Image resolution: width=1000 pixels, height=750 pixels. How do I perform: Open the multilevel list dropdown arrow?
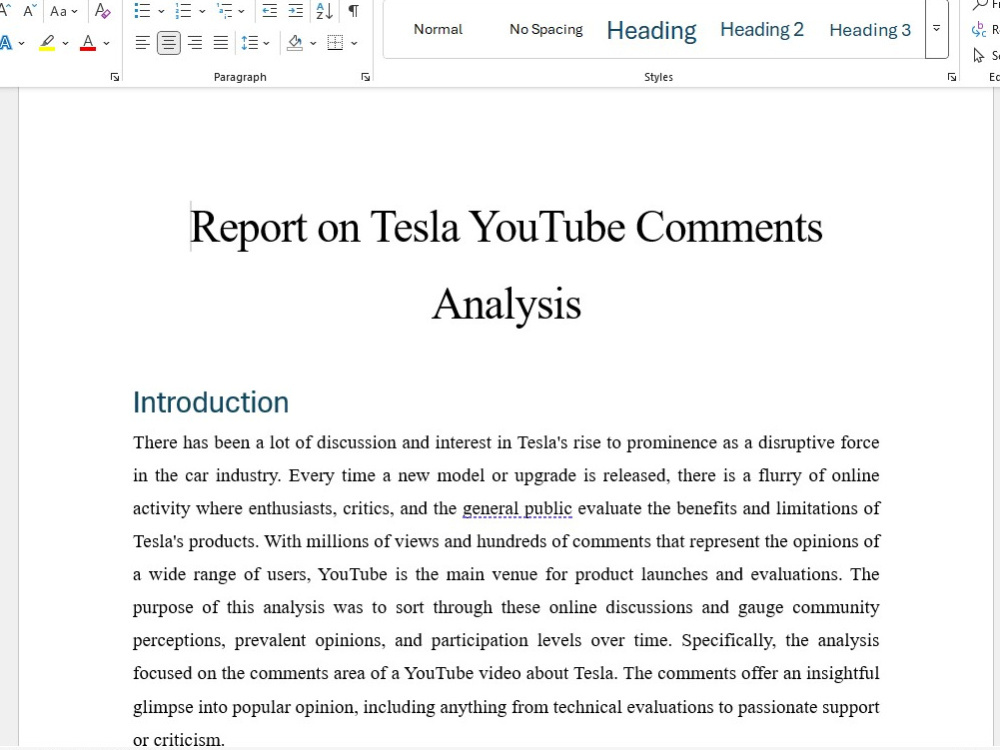pyautogui.click(x=241, y=11)
